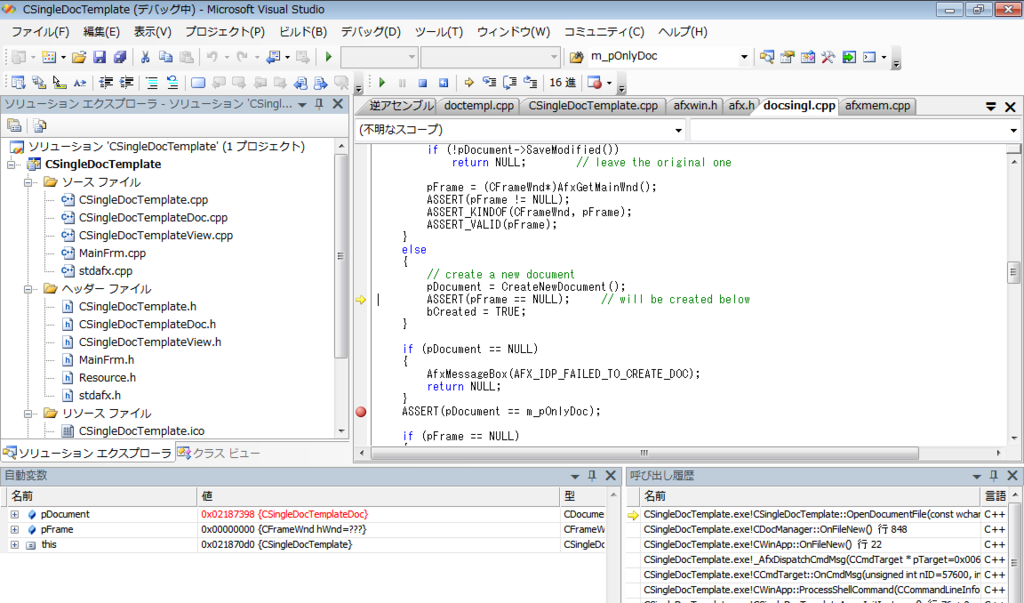Image resolution: width=1024 pixels, height=603 pixels.
Task: Switch to the 逆アセンブル tab
Action: pos(400,106)
